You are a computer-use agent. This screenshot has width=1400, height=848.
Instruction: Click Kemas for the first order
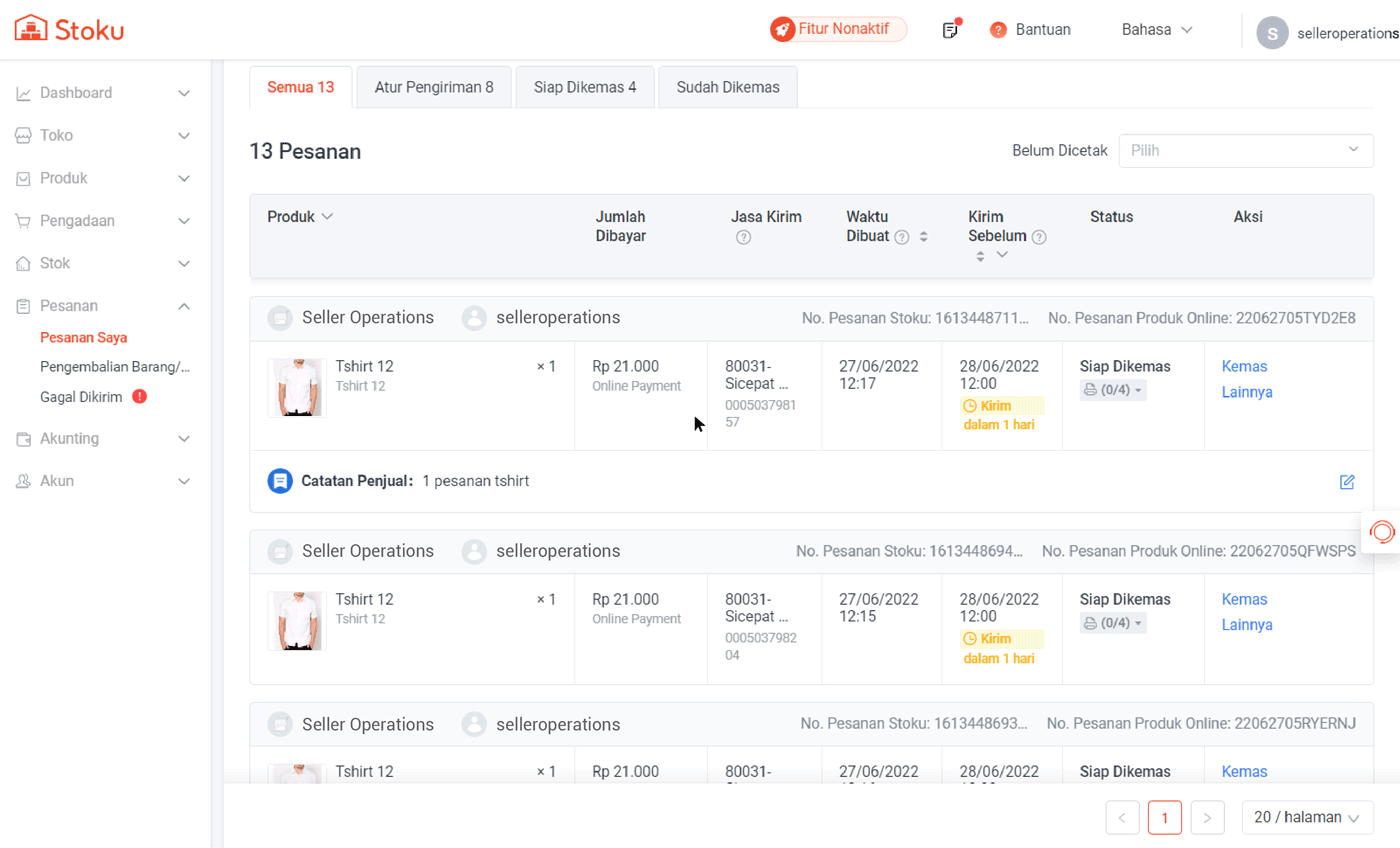1244,366
